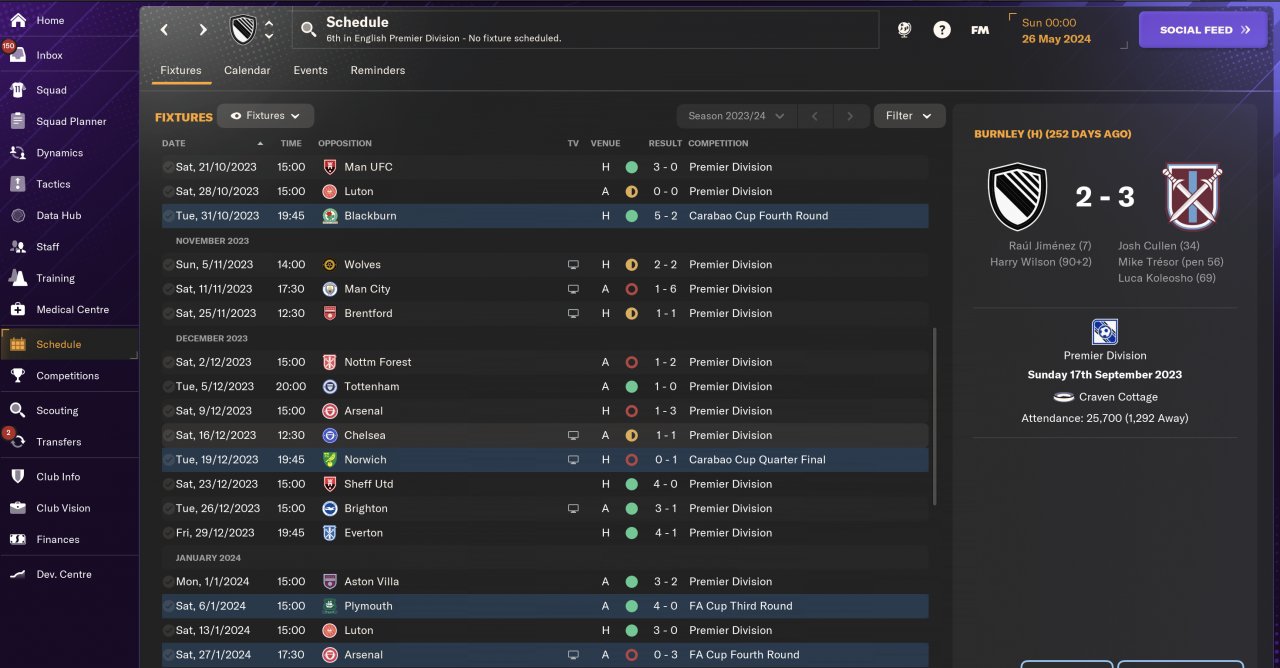Click the help question mark icon
This screenshot has height=668, width=1280.
942,30
